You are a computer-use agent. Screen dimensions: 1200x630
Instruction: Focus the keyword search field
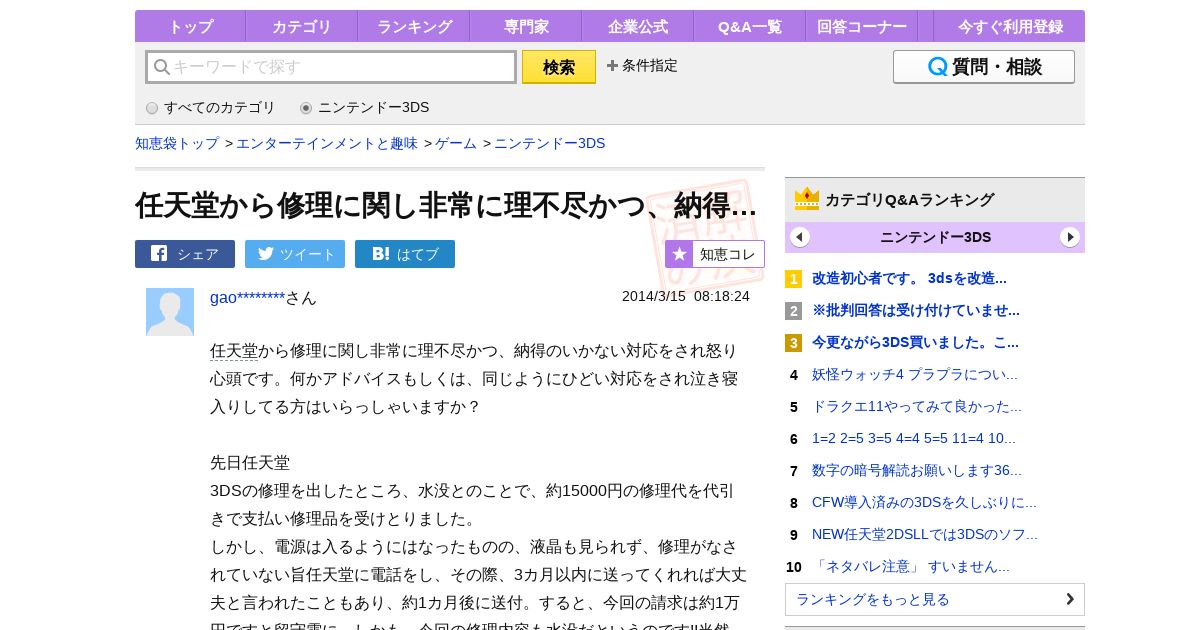331,67
